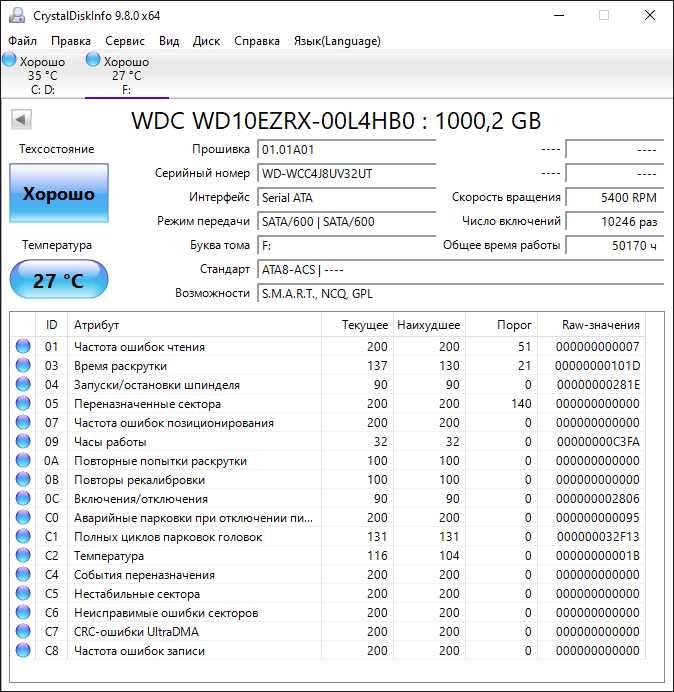
Task: Click status orb of attribute 01 row
Action: [23, 346]
